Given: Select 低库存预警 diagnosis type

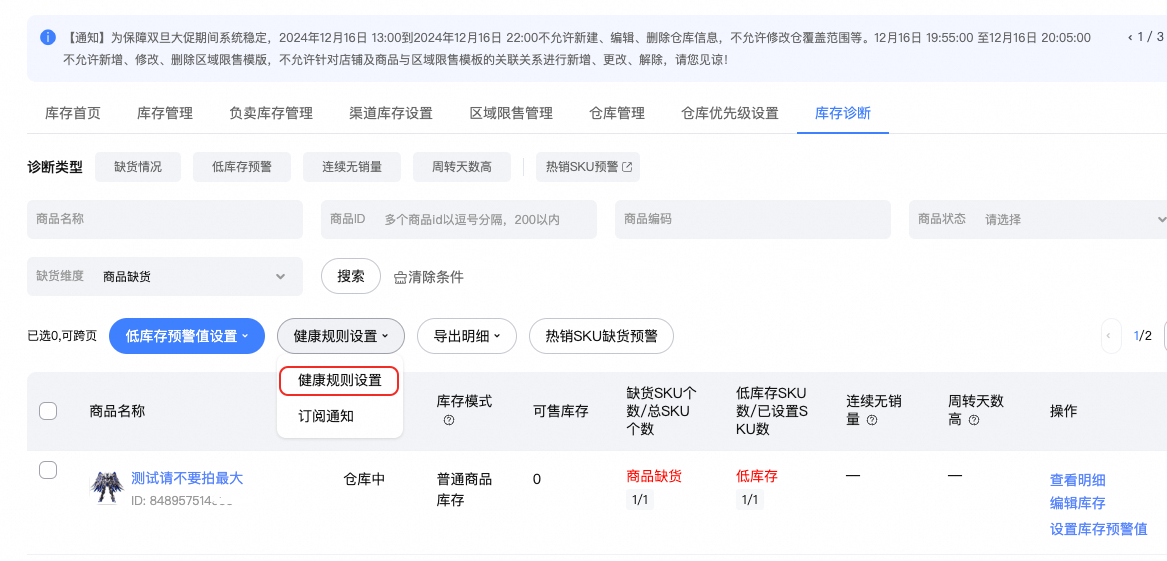Looking at the screenshot, I should [242, 167].
